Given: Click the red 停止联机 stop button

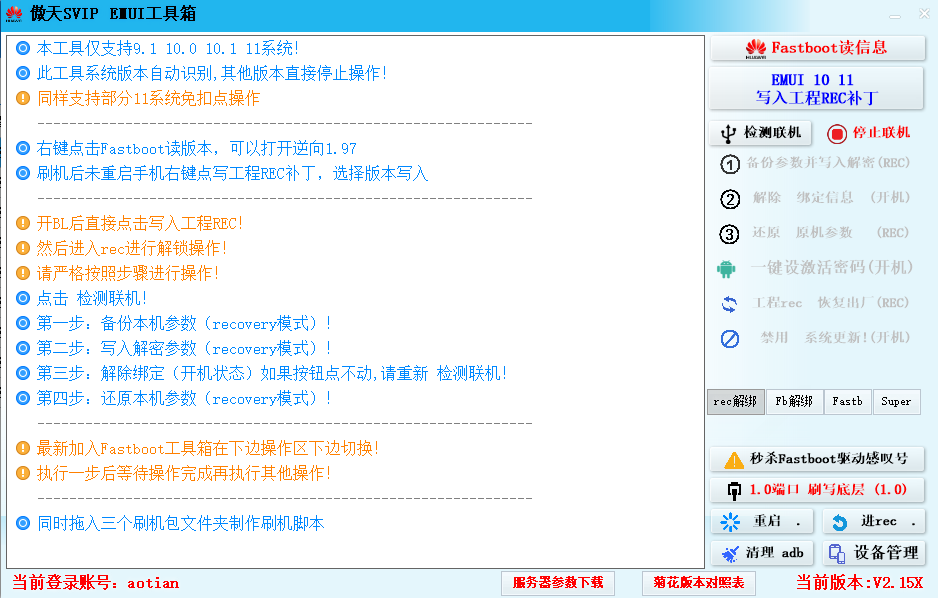Looking at the screenshot, I should click(x=869, y=133).
